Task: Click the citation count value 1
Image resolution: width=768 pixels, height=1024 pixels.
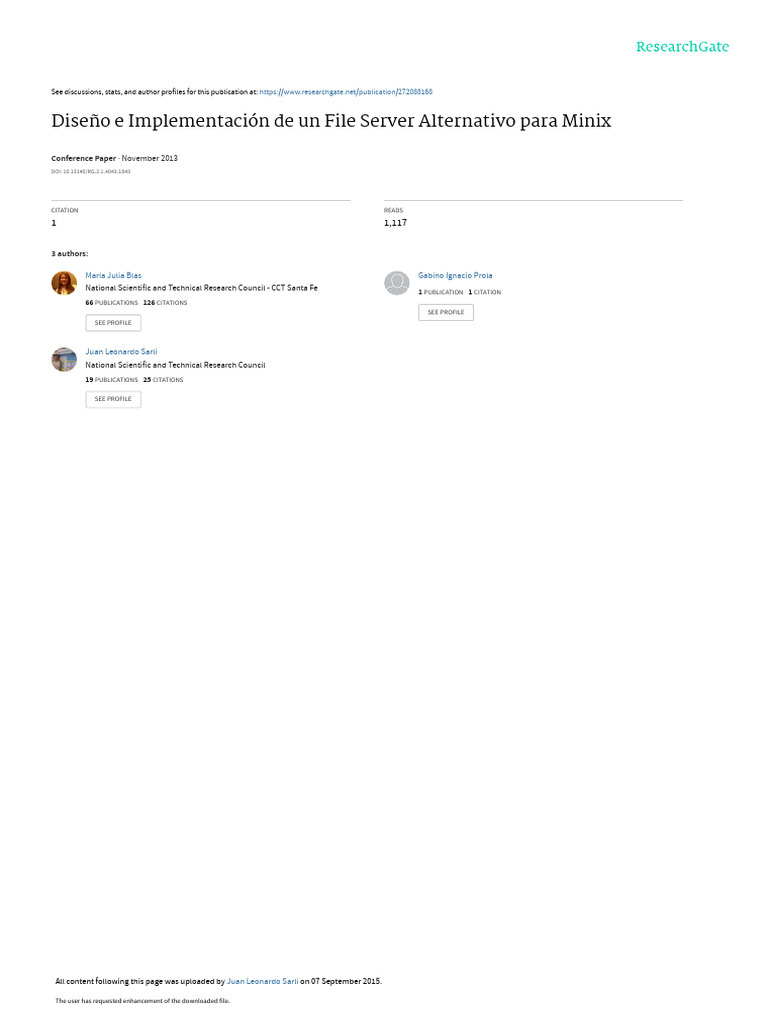Action: [x=54, y=223]
